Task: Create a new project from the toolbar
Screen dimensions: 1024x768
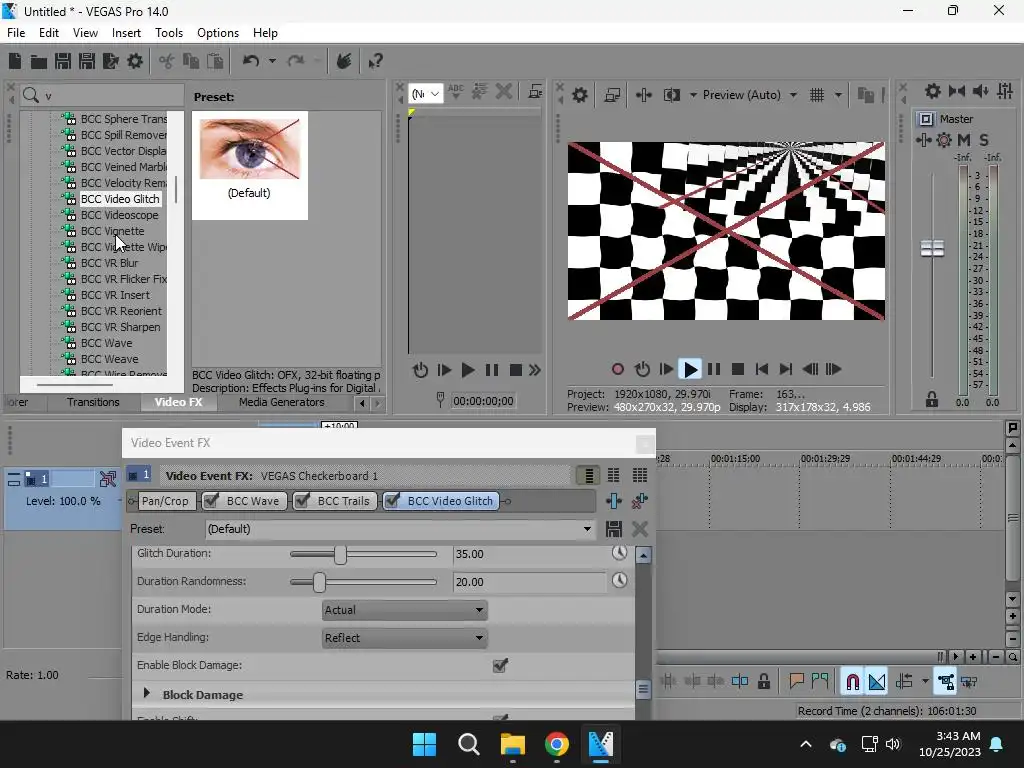Action: (x=15, y=61)
